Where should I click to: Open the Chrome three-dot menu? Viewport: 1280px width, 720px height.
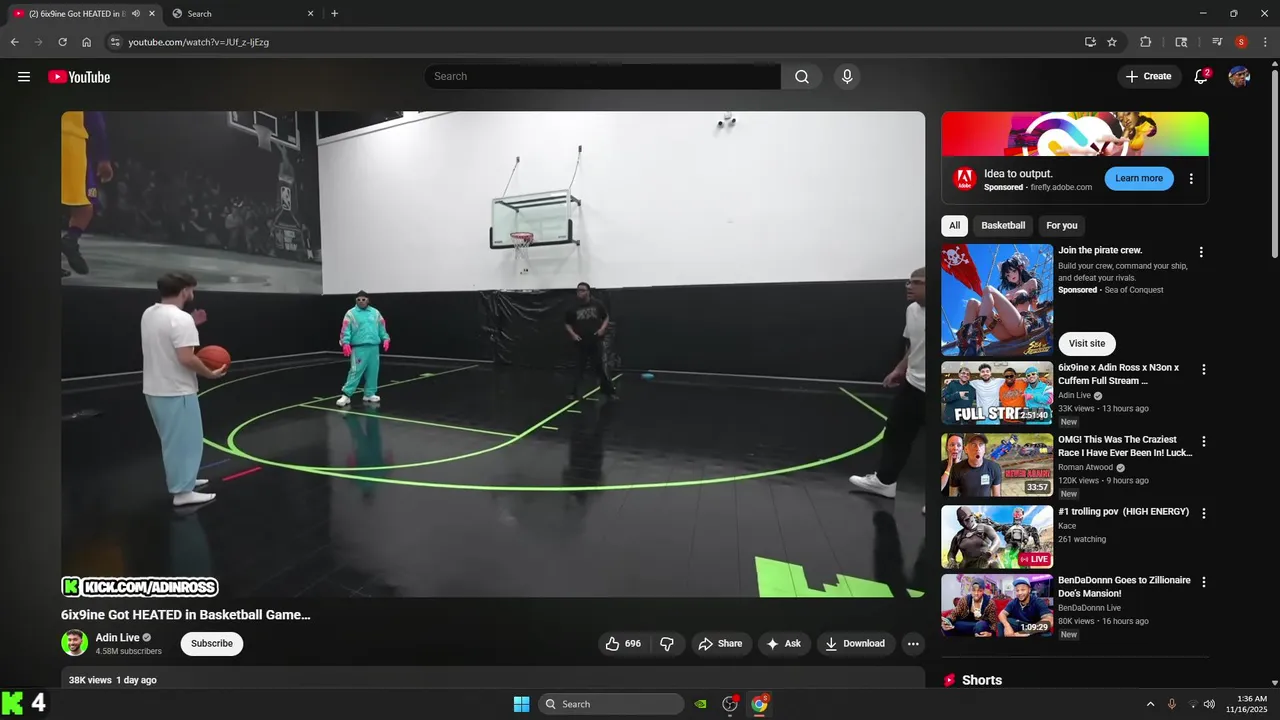click(1265, 42)
